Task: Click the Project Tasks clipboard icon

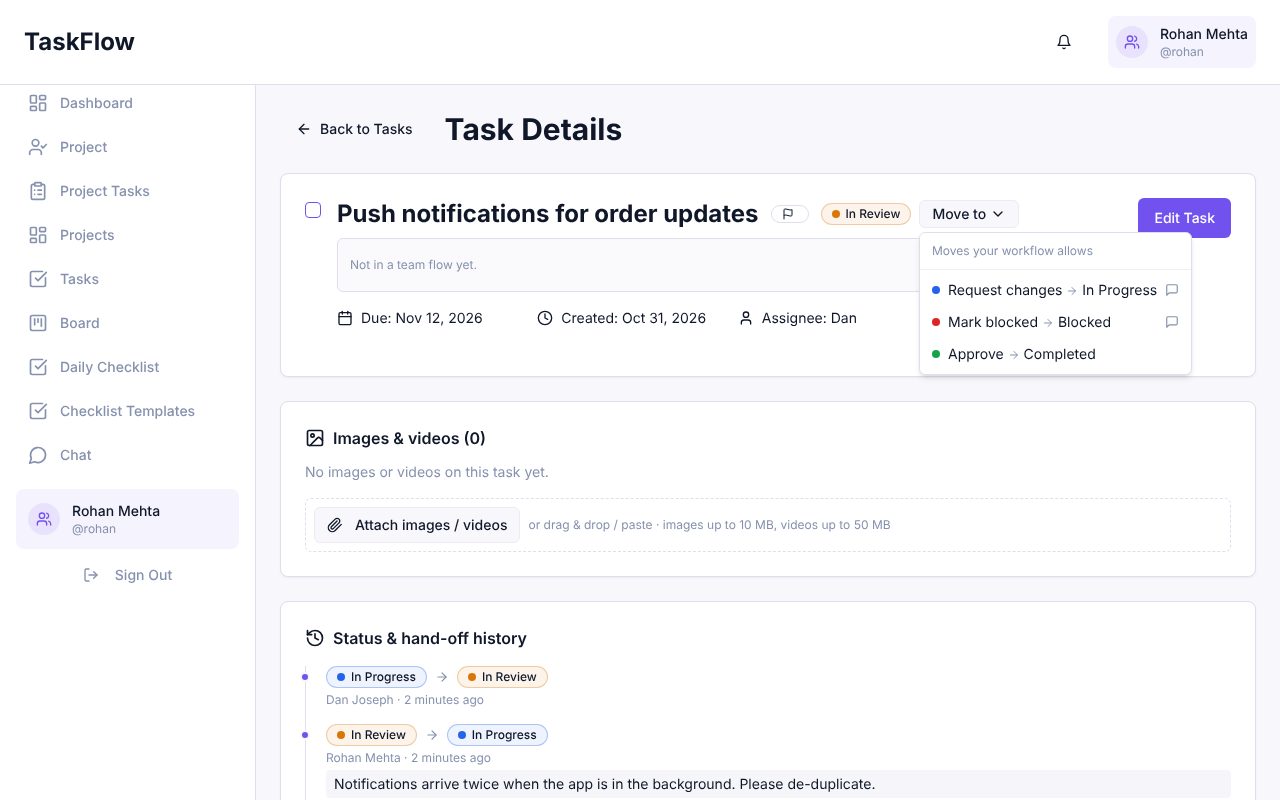Action: (38, 191)
